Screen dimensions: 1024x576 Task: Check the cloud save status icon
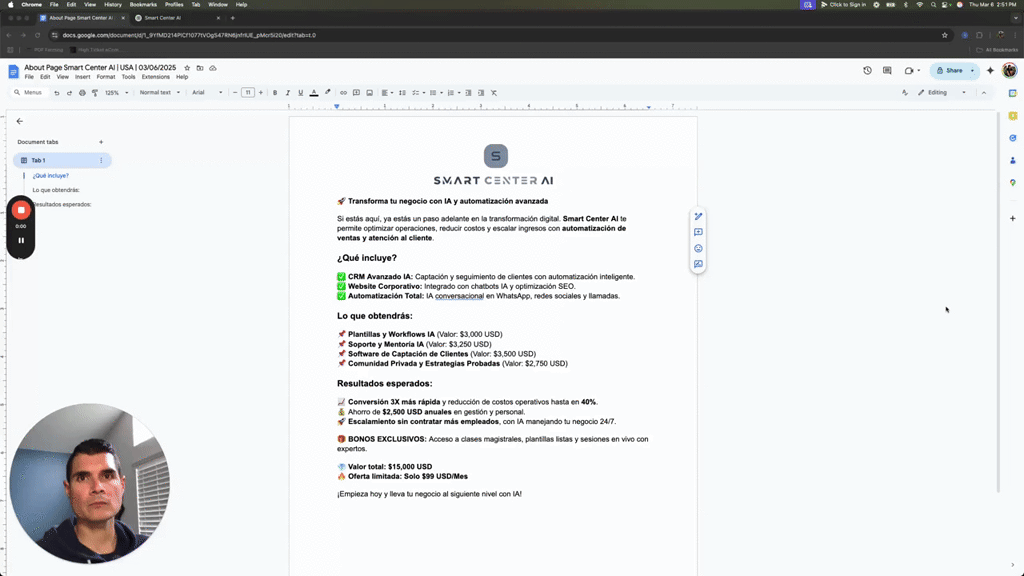click(x=213, y=68)
